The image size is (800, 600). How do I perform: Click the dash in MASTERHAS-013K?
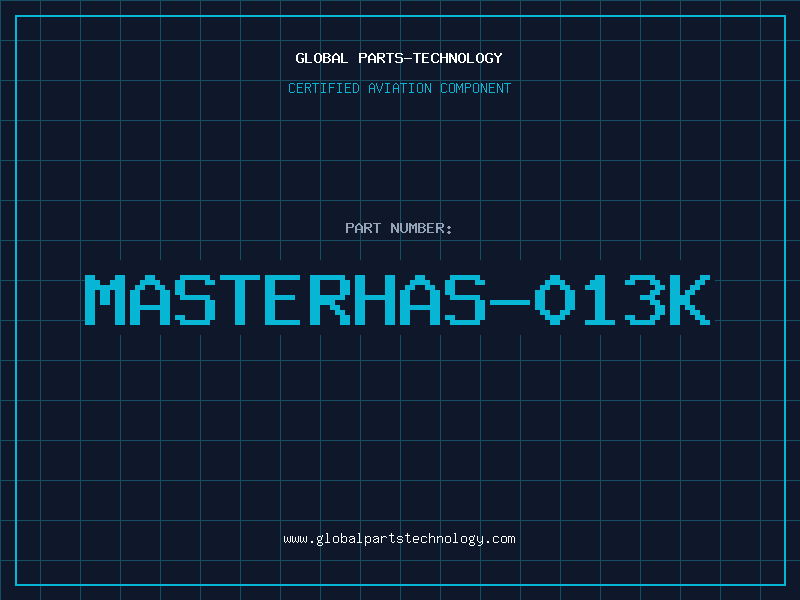[510, 302]
